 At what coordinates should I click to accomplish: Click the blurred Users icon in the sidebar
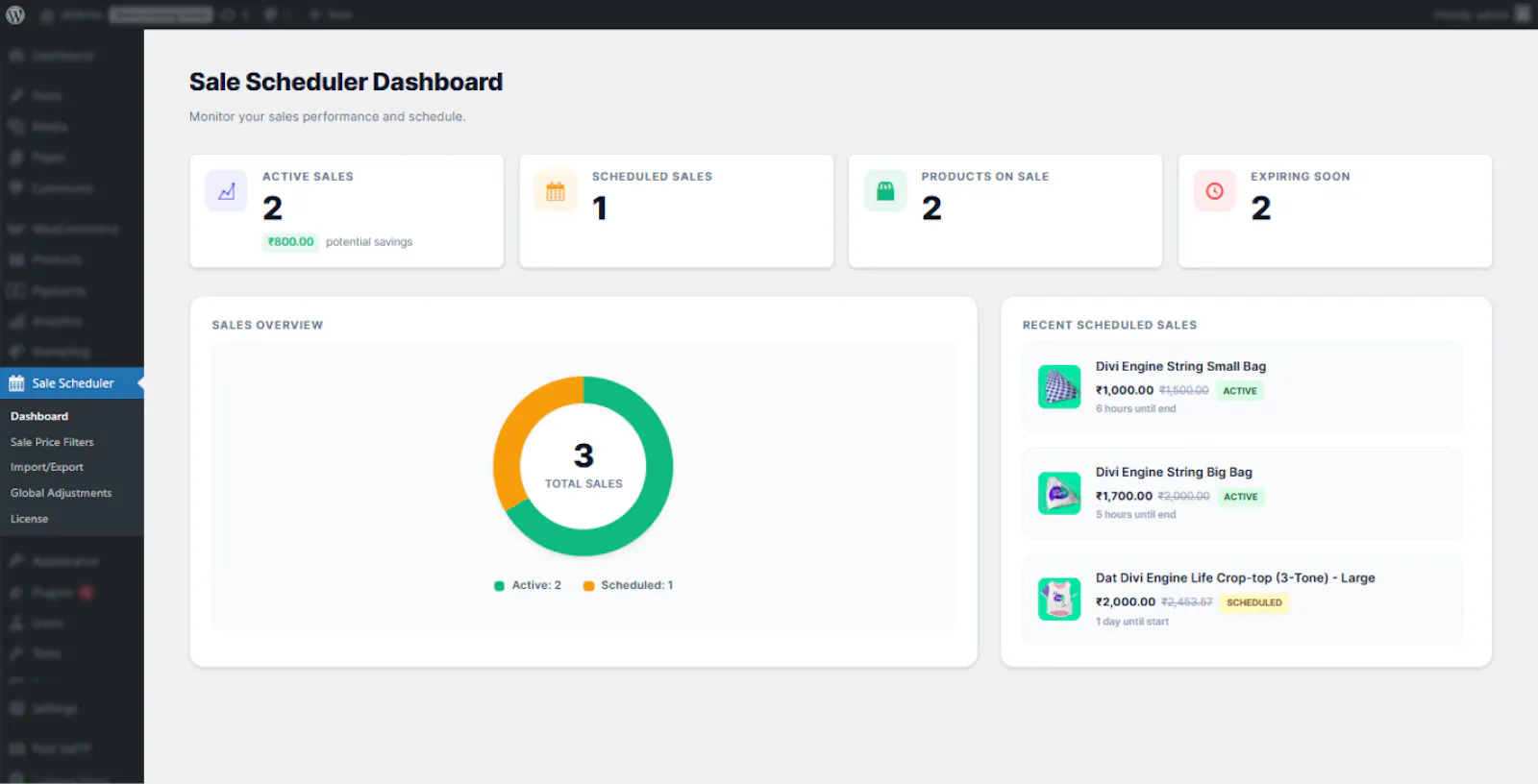pos(16,623)
